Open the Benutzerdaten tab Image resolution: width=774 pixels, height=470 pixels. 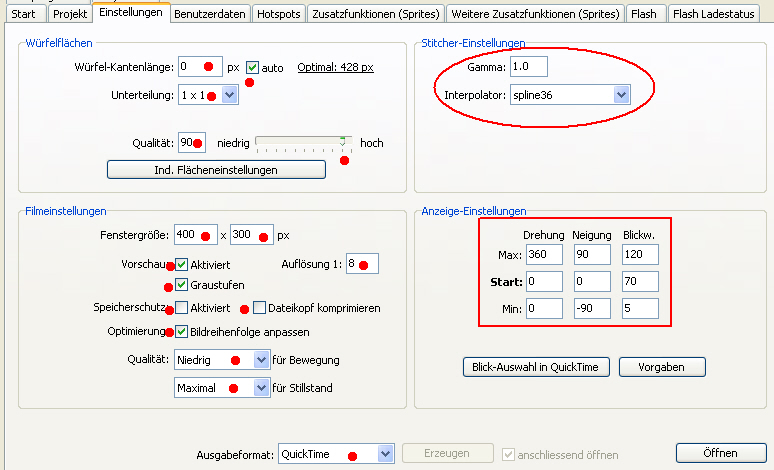(209, 14)
